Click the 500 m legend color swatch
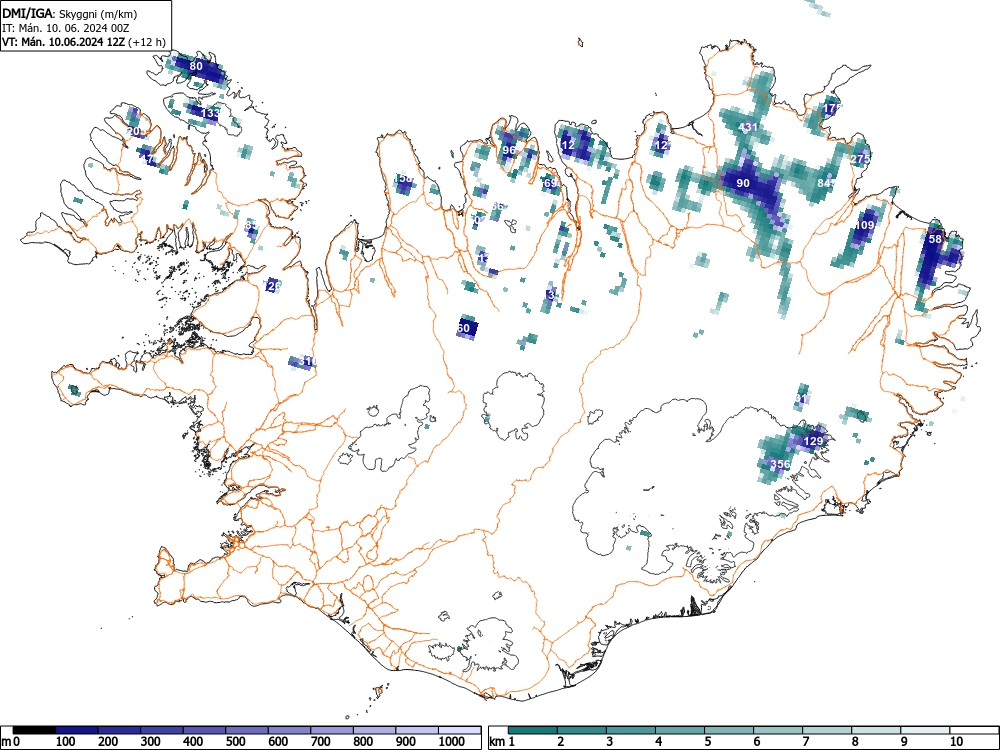1000x750 pixels. [x=247, y=730]
